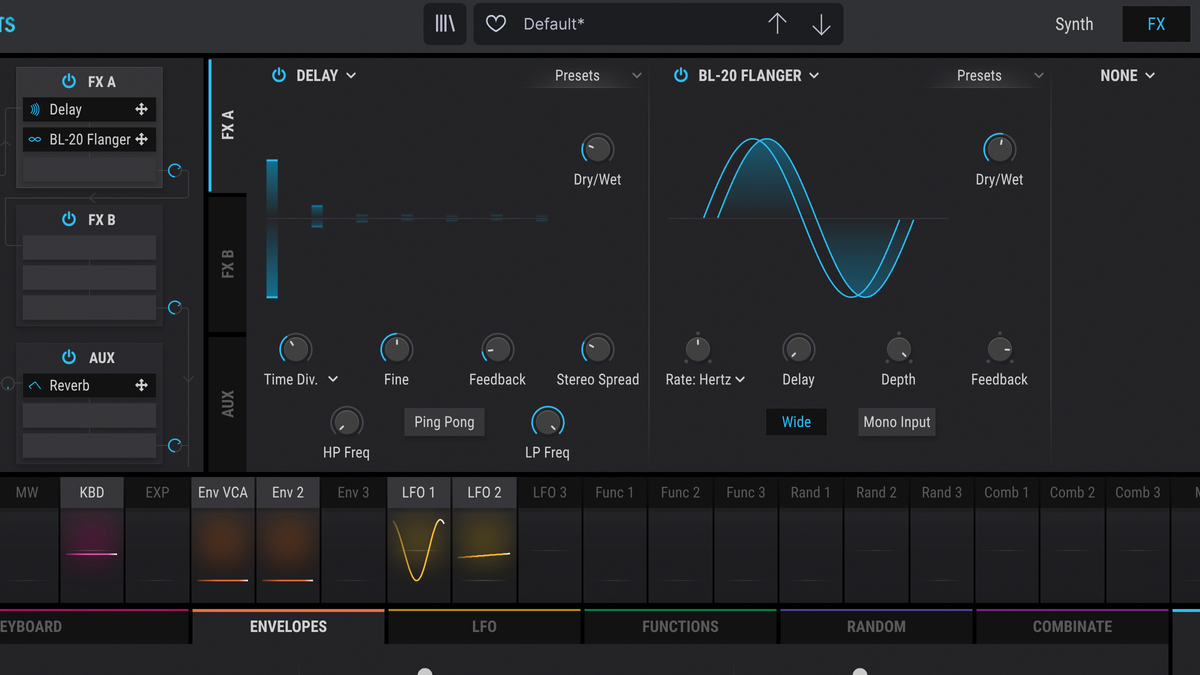Load the previous preset with up arrow
This screenshot has height=675, width=1200.
click(x=778, y=23)
